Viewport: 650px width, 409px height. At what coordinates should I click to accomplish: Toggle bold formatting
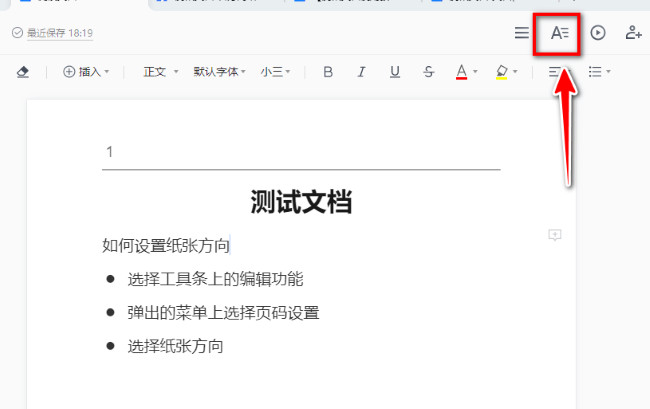pyautogui.click(x=327, y=72)
